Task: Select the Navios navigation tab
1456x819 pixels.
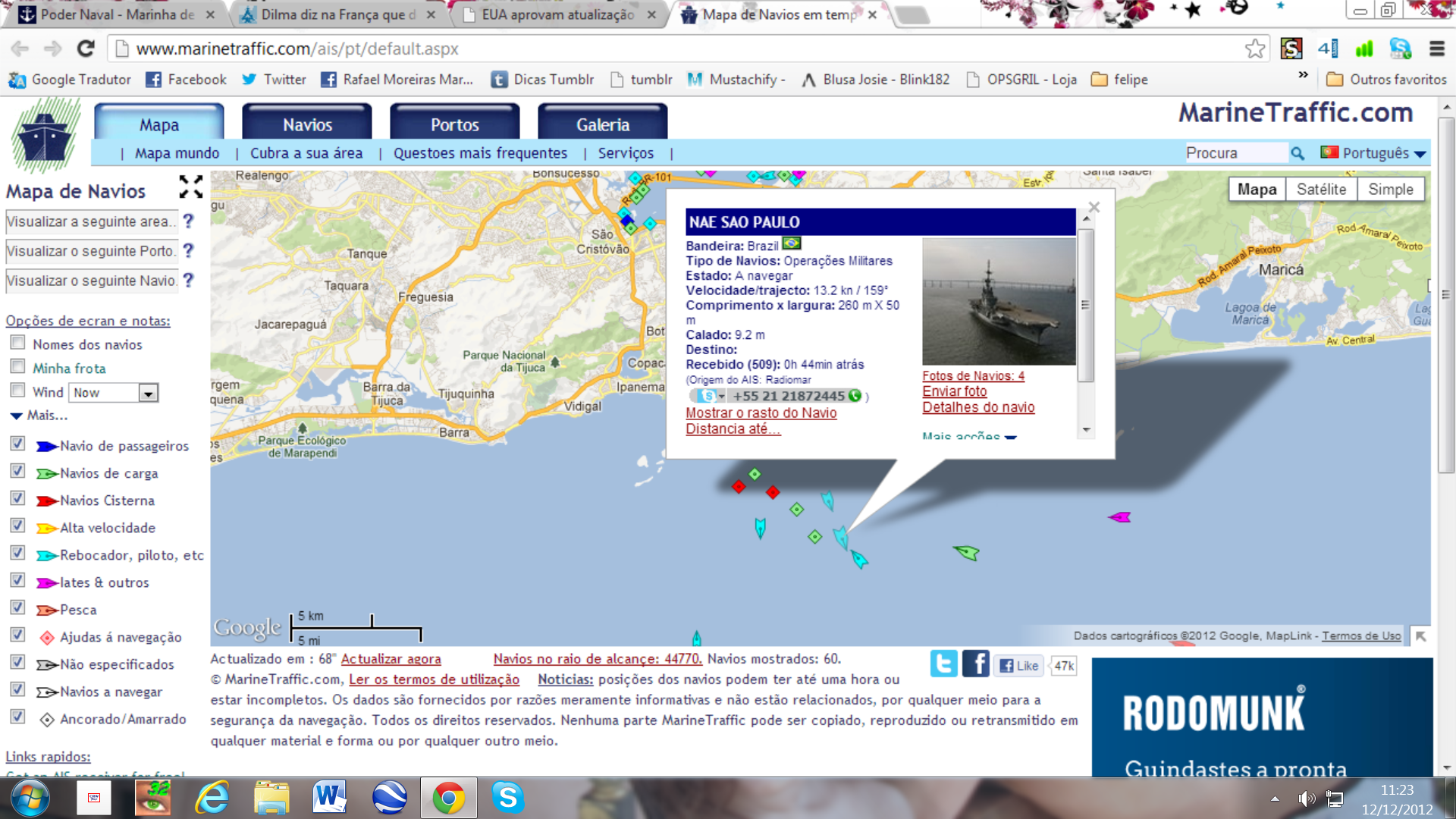Action: [307, 124]
